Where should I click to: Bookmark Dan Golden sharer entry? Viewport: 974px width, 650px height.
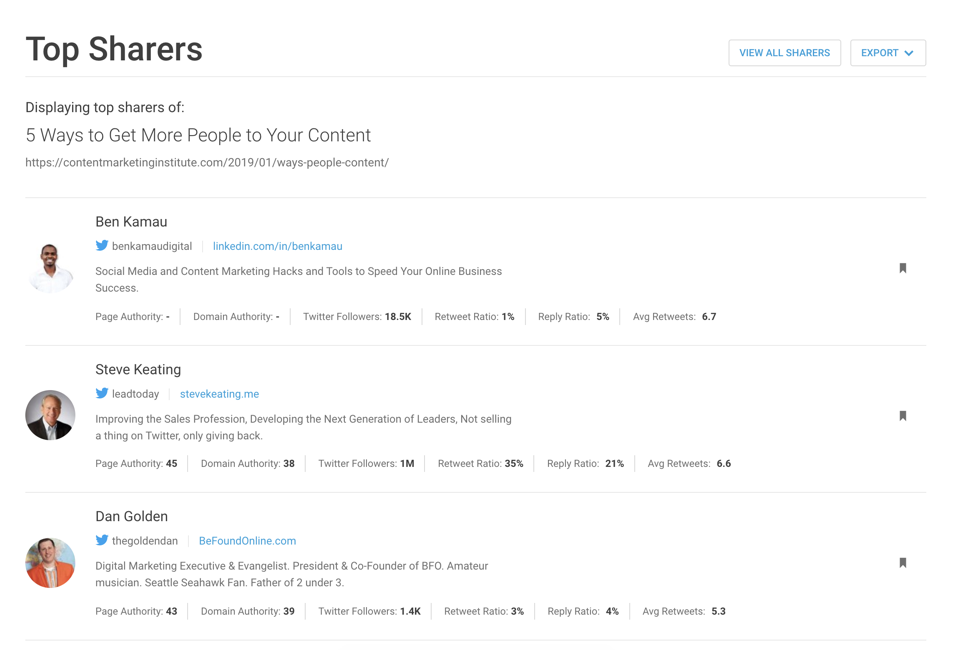click(x=903, y=563)
